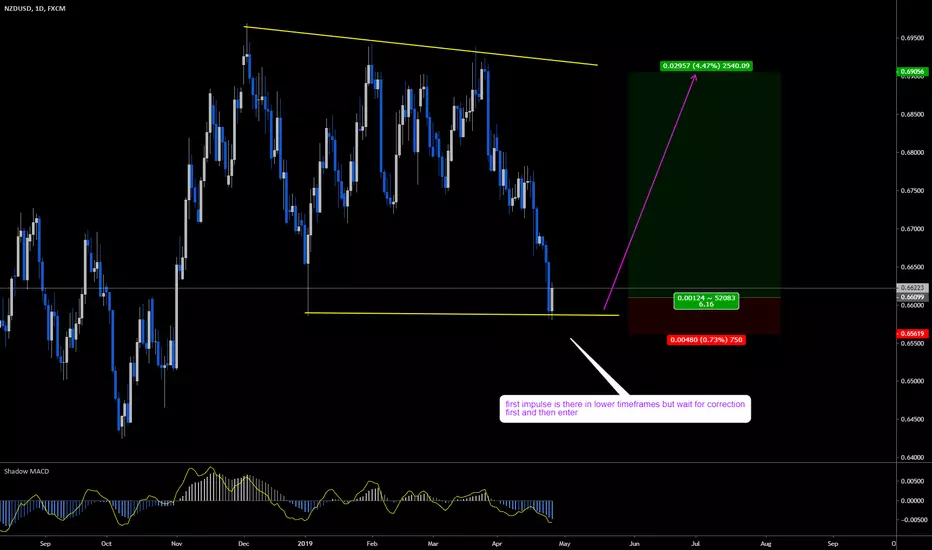Click the 0.66223 current price tag
This screenshot has height=550, width=932.
coord(913,288)
